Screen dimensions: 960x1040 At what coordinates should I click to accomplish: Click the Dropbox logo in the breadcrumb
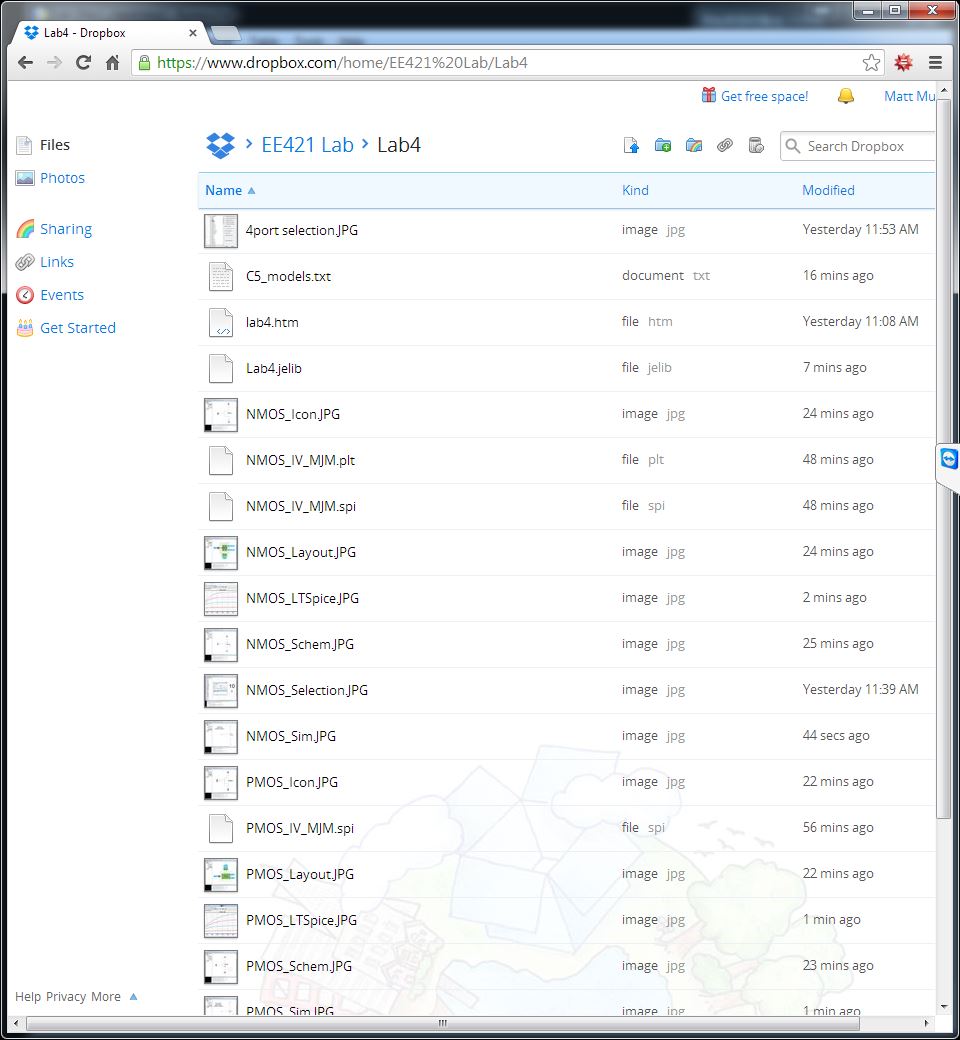220,145
